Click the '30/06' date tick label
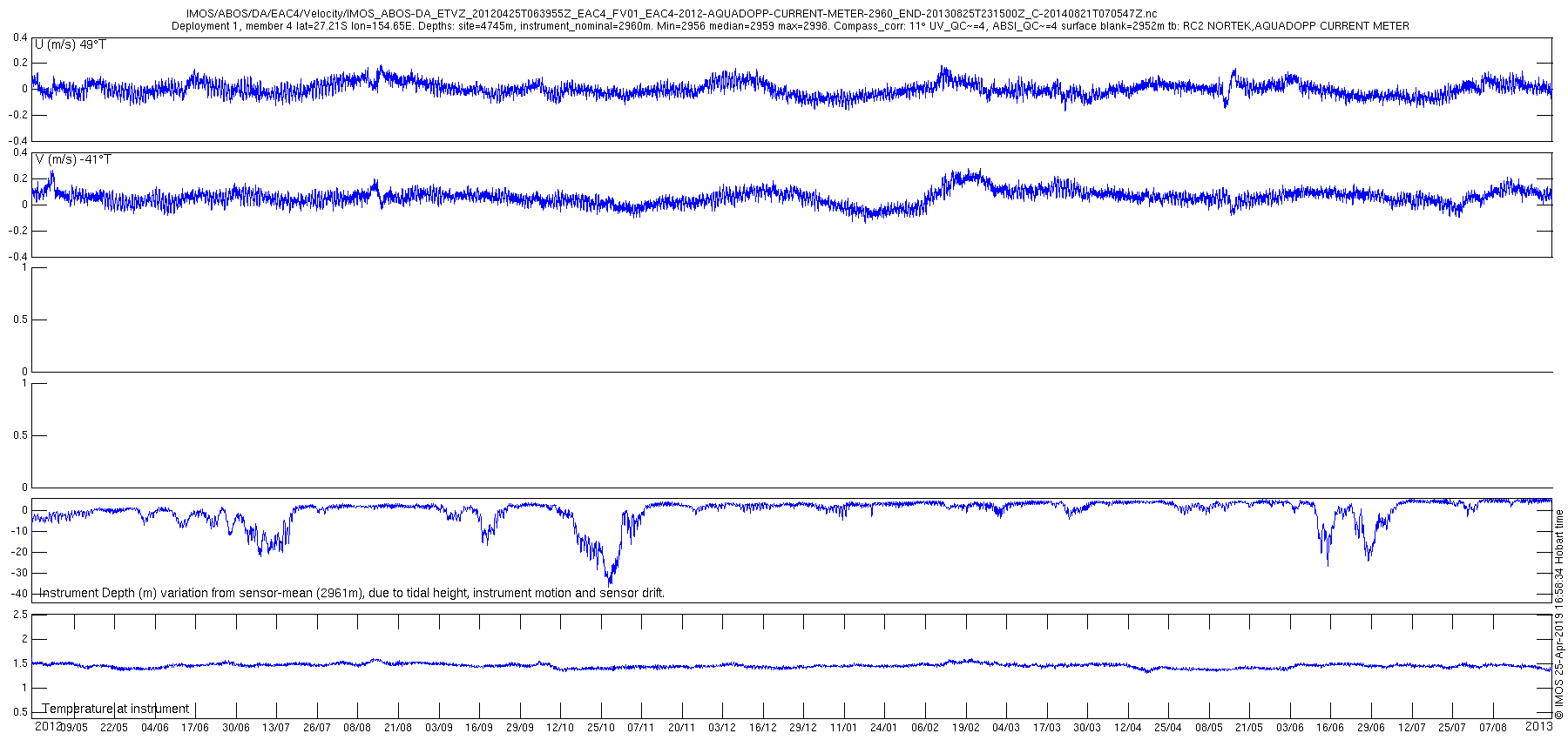The width and height of the screenshot is (1568, 740). [236, 728]
